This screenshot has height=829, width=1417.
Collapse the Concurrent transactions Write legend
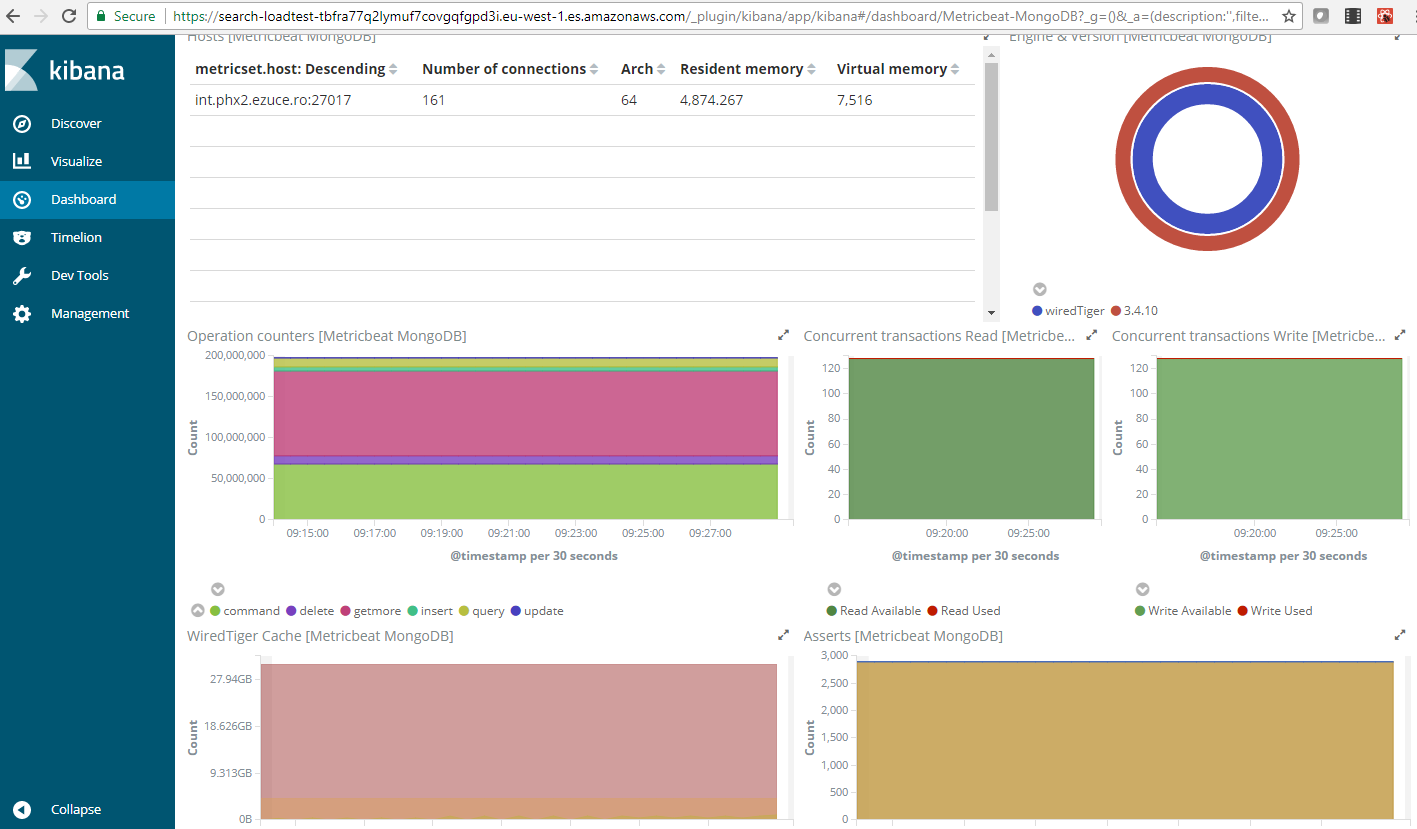coord(1142,590)
